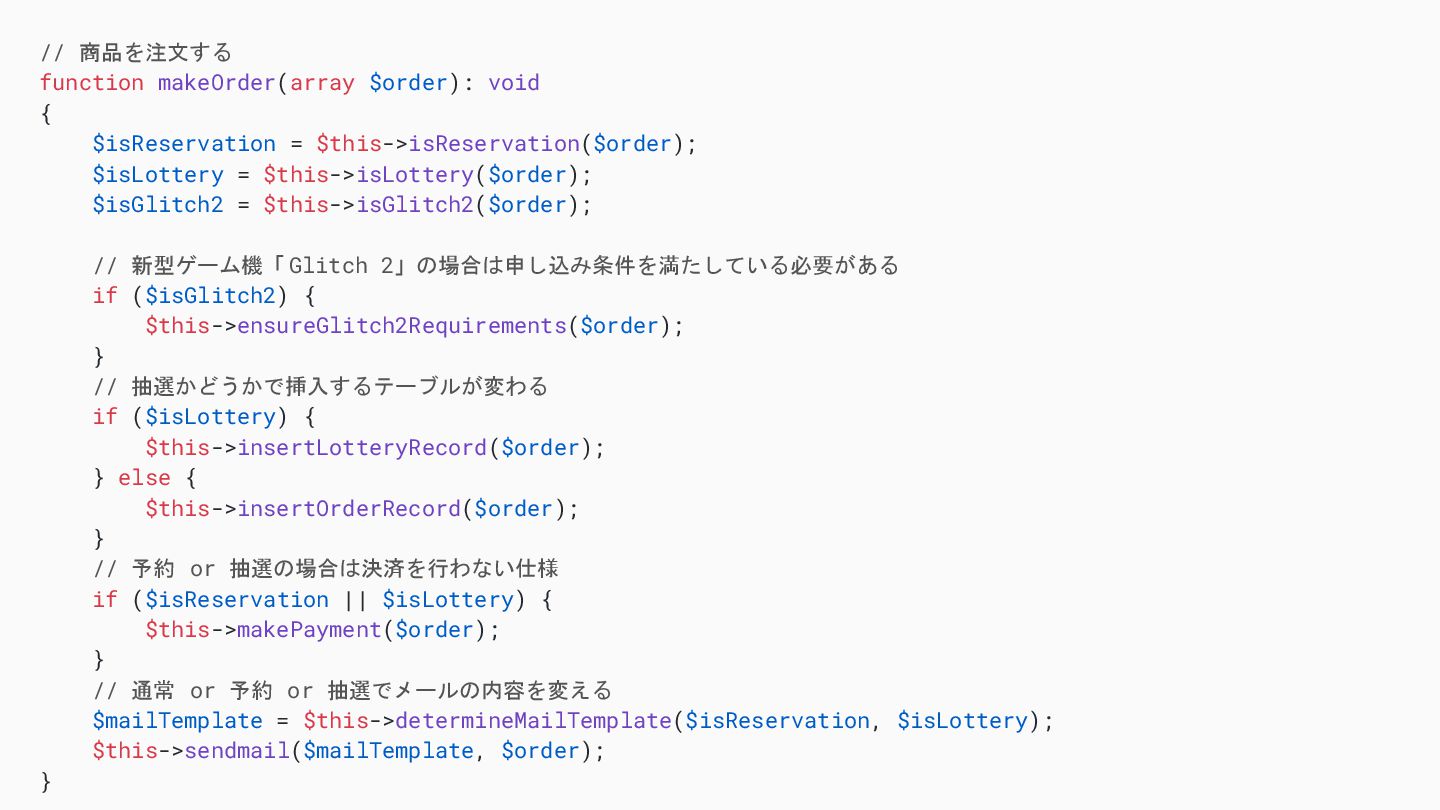Screen dimensions: 1440x810
Task: Click the else keyword
Action: 144,478
